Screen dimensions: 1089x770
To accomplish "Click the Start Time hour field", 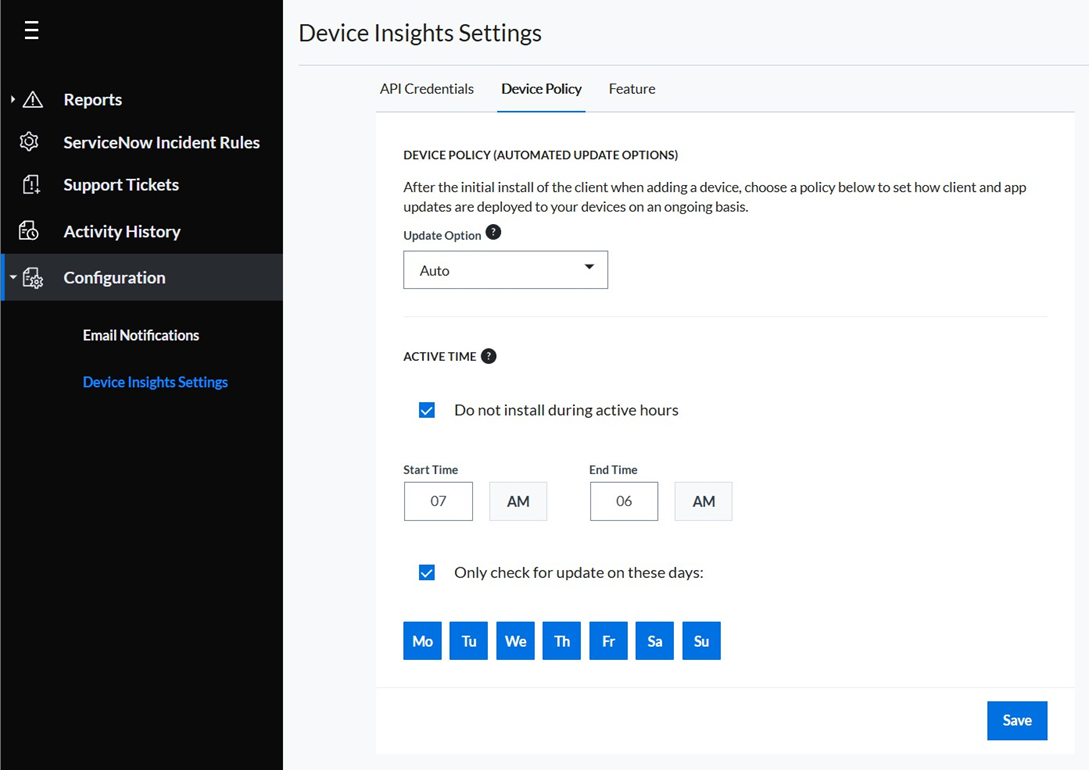I will point(438,501).
